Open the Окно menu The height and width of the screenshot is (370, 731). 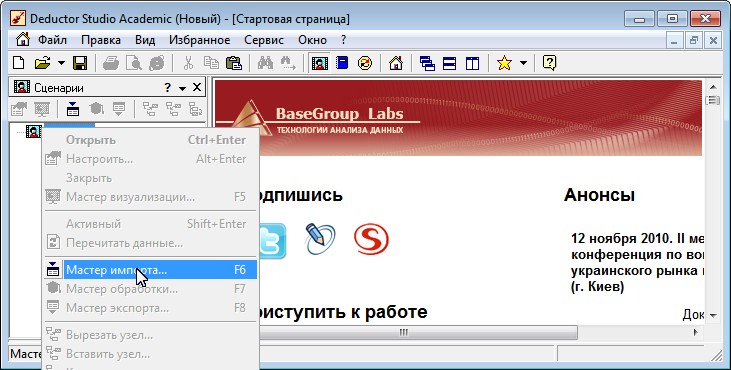tap(312, 40)
